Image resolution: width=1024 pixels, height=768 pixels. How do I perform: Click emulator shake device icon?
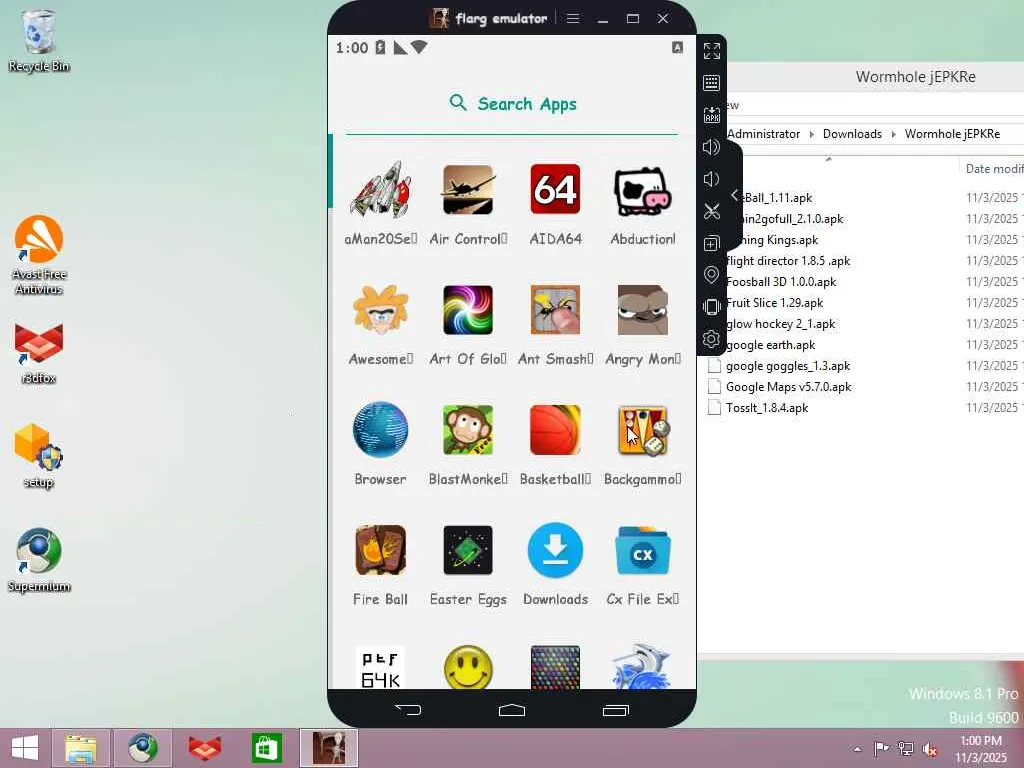point(712,307)
